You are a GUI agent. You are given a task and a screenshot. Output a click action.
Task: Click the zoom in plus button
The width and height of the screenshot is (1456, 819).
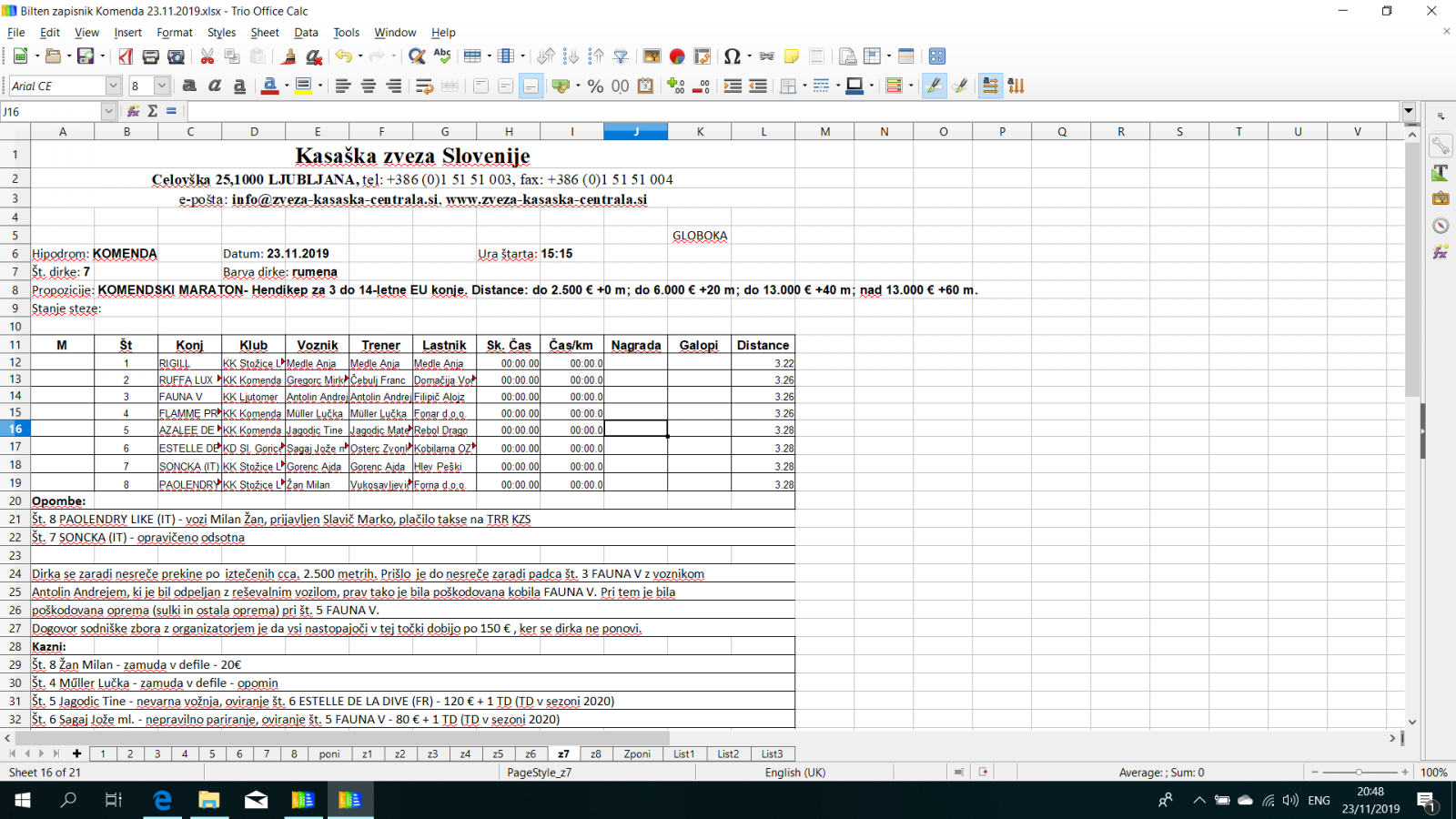(x=1405, y=772)
